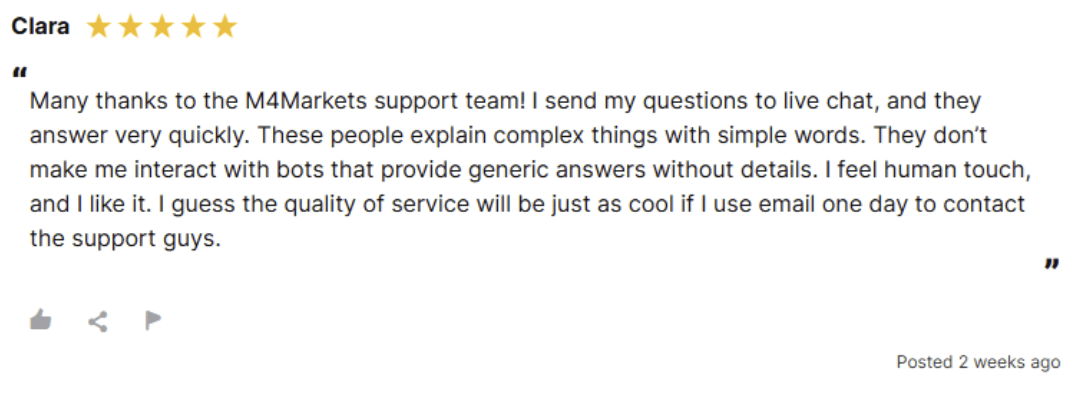This screenshot has height=403, width=1091.
Task: Like Clara's review with thumbs-up icon
Action: 40,320
